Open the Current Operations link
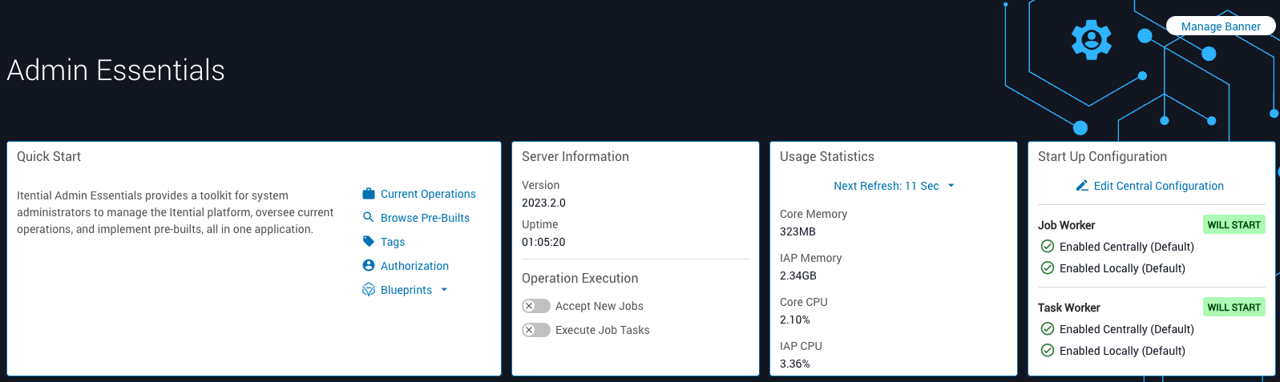The height and width of the screenshot is (382, 1280). 428,194
